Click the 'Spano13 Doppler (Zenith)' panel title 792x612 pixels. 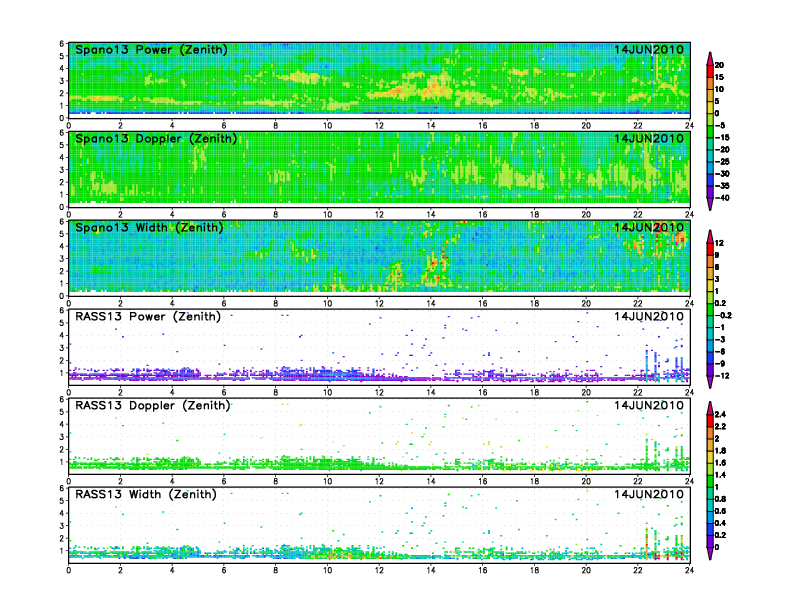tap(156, 138)
